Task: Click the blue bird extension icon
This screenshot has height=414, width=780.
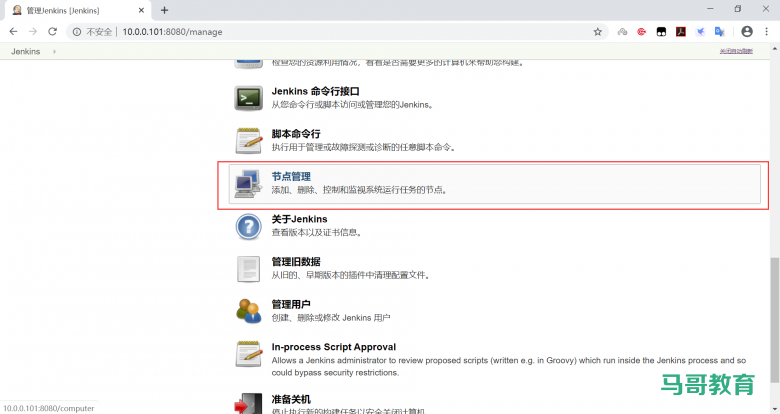Action: [x=700, y=32]
